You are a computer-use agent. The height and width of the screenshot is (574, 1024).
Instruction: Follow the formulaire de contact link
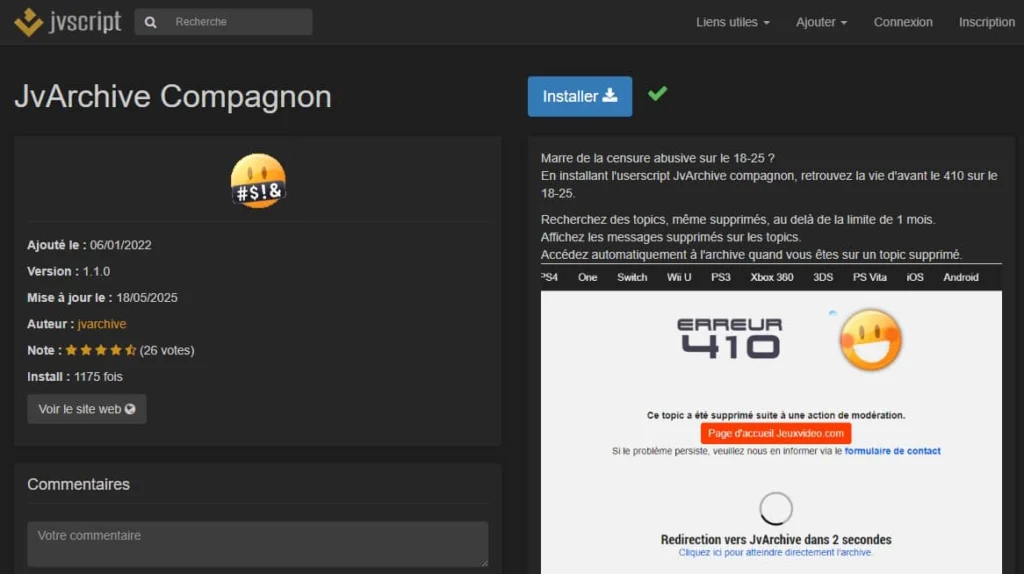[892, 451]
